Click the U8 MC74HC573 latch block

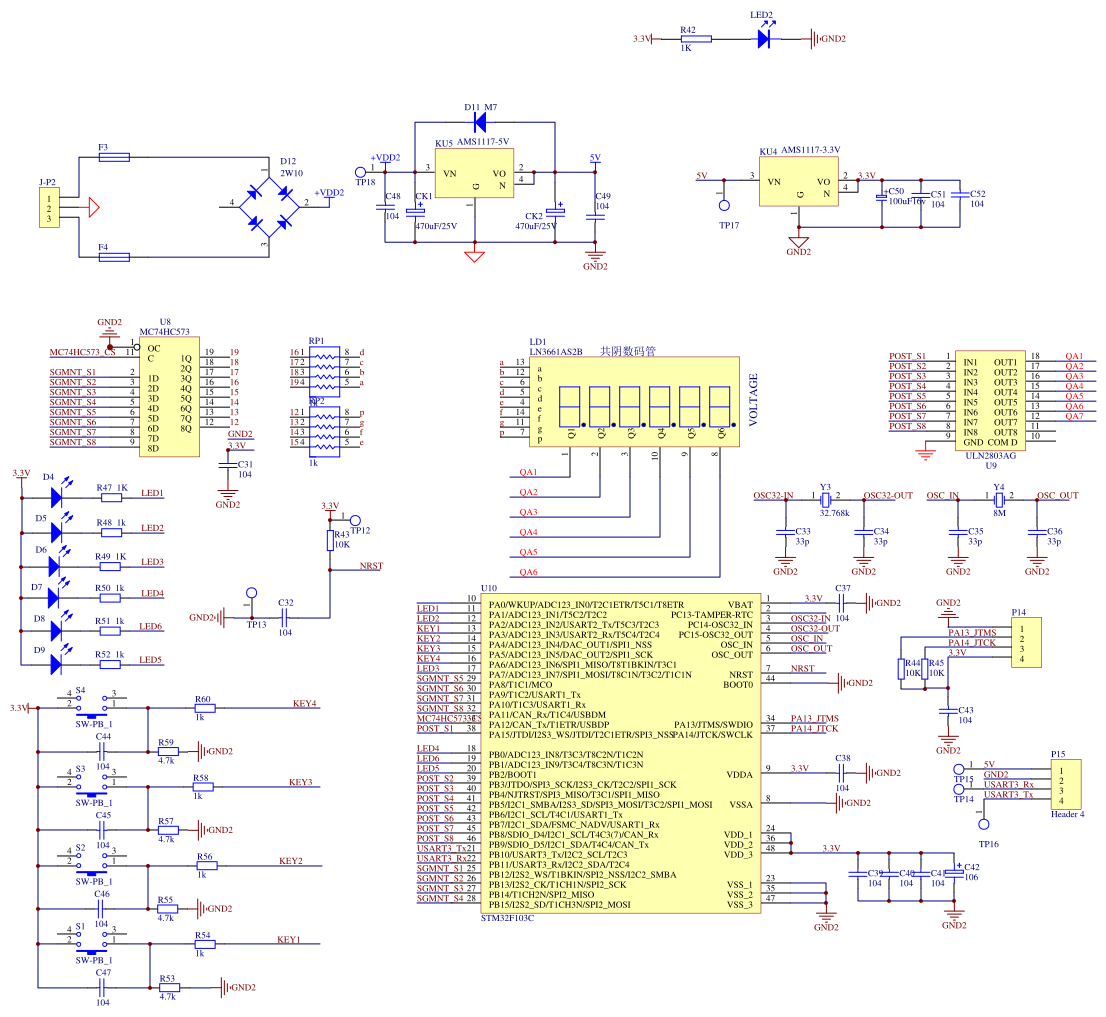(x=170, y=395)
